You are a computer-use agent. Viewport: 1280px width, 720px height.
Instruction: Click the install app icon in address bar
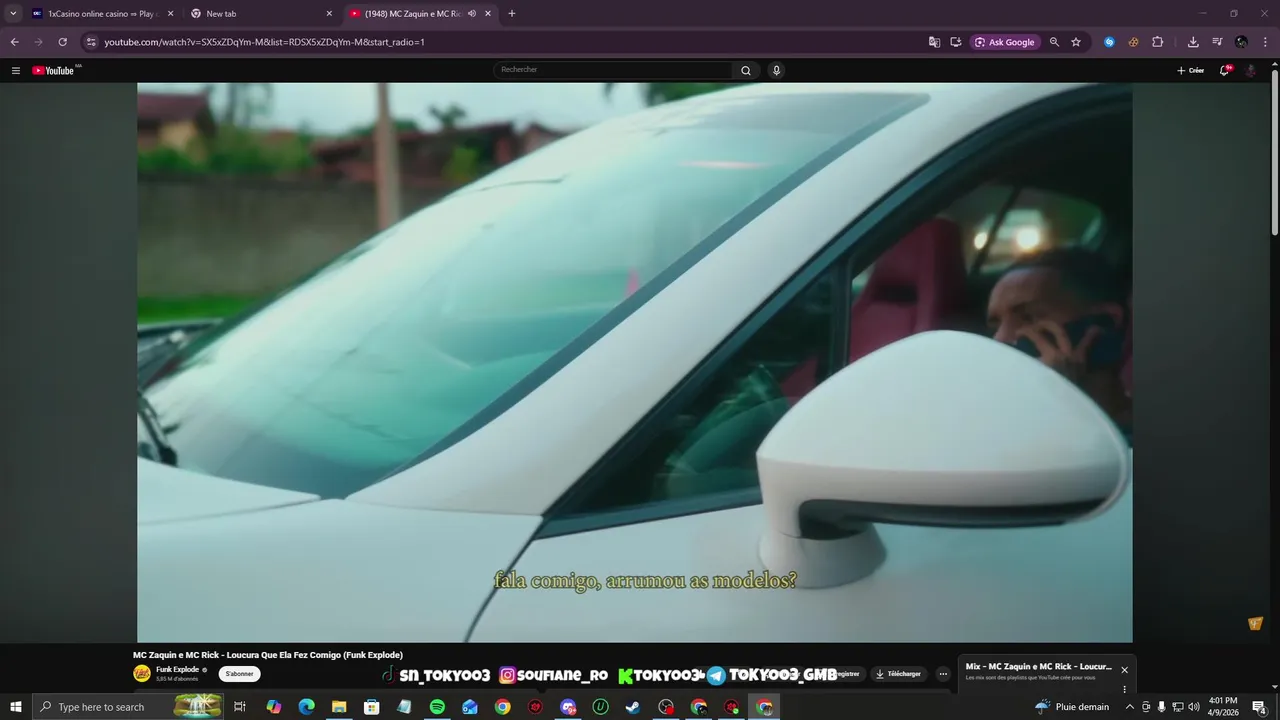(956, 42)
